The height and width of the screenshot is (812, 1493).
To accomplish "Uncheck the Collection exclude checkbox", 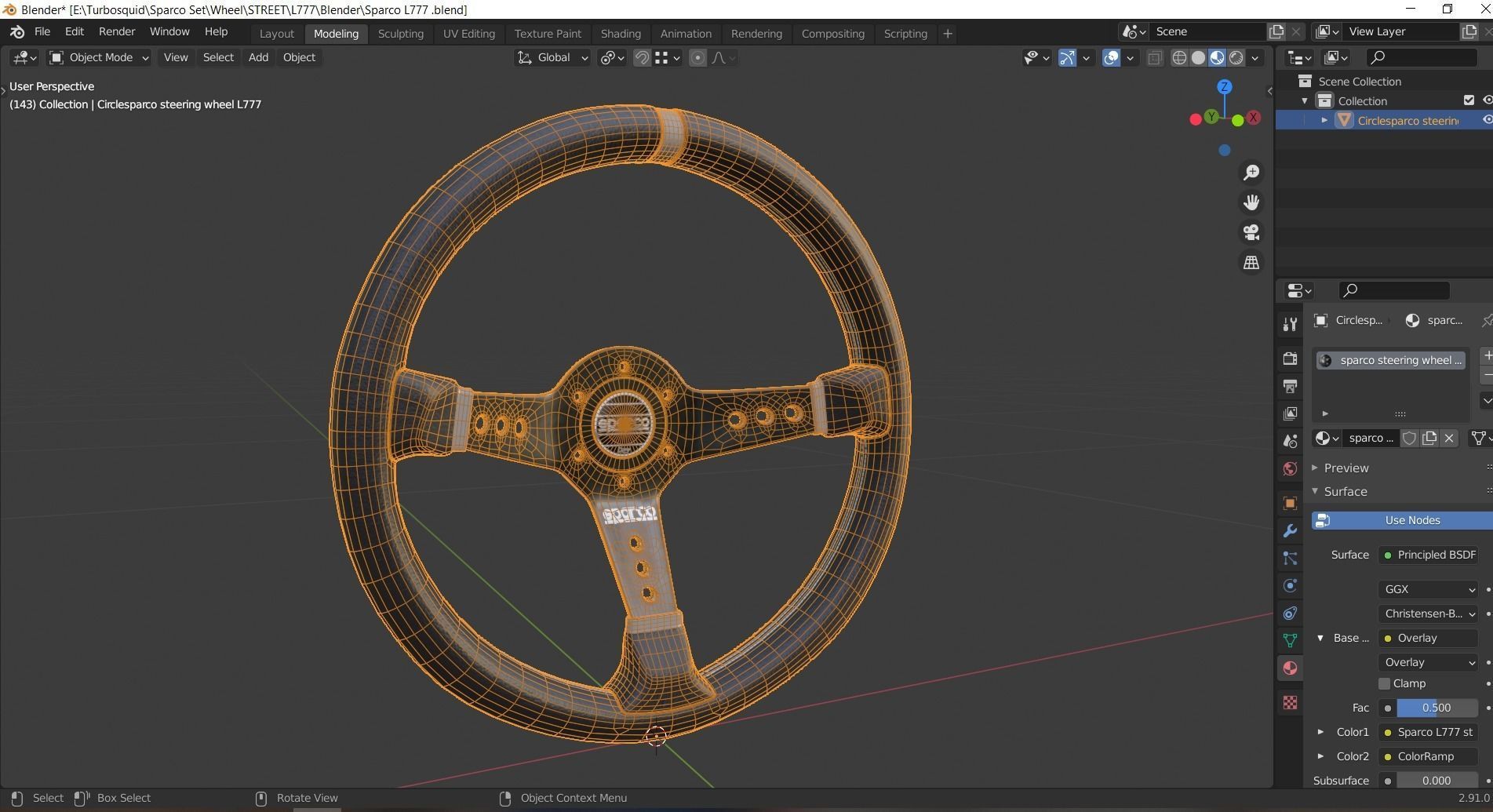I will [x=1469, y=100].
